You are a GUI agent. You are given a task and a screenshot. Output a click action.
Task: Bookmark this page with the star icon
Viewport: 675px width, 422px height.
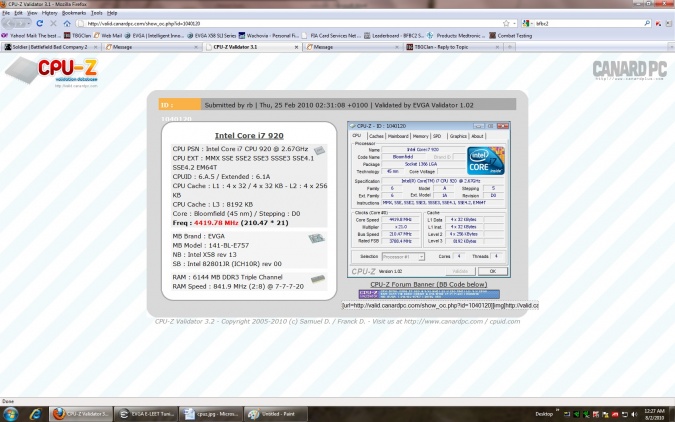pos(506,23)
